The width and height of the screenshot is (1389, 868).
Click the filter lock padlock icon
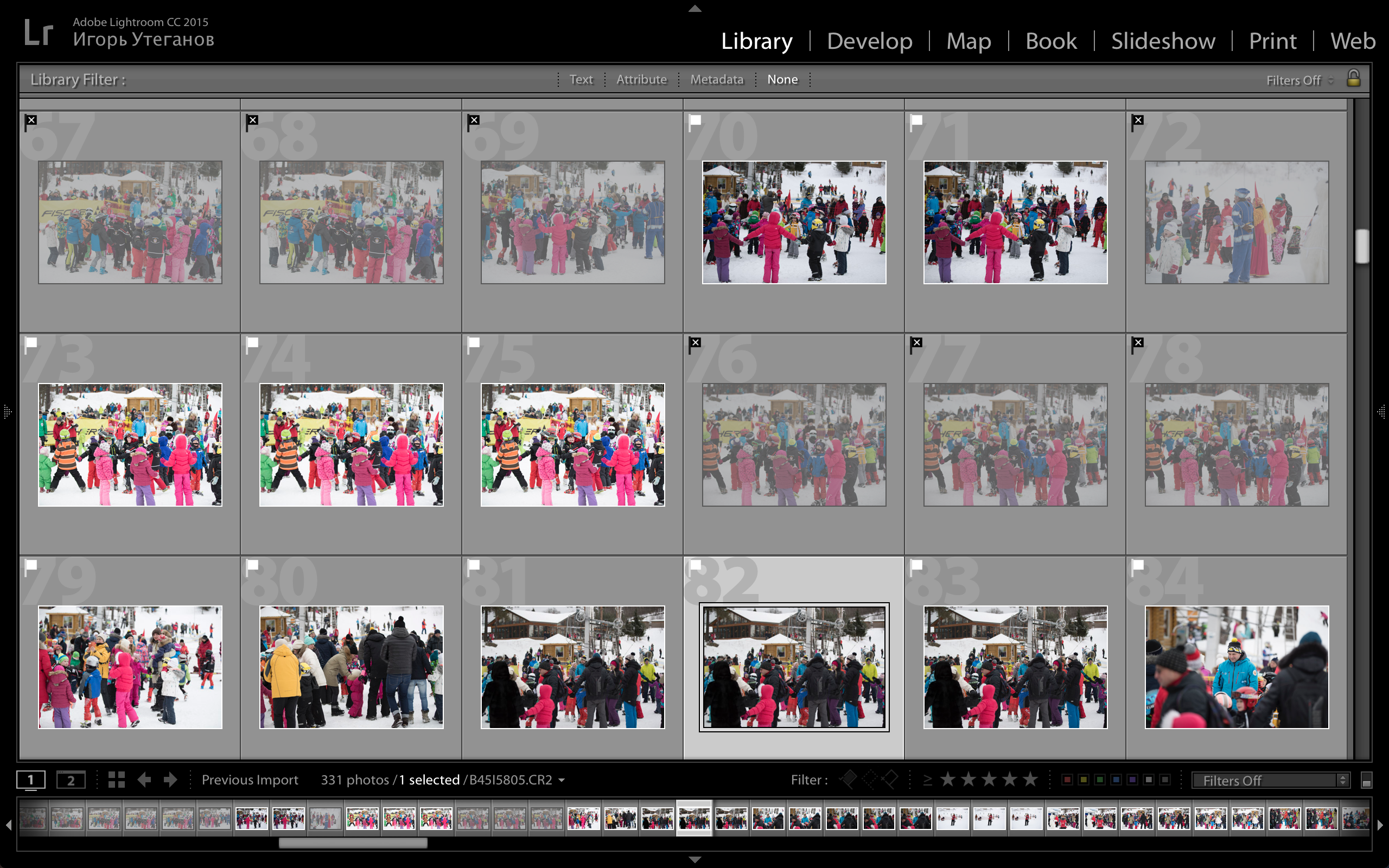point(1353,78)
